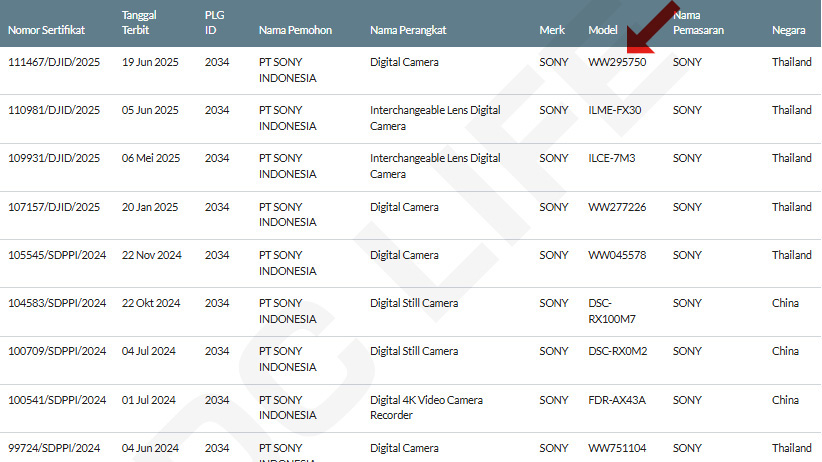The image size is (822, 462).
Task: Select certificate number 110981/DJID/2025
Action: 54,110
